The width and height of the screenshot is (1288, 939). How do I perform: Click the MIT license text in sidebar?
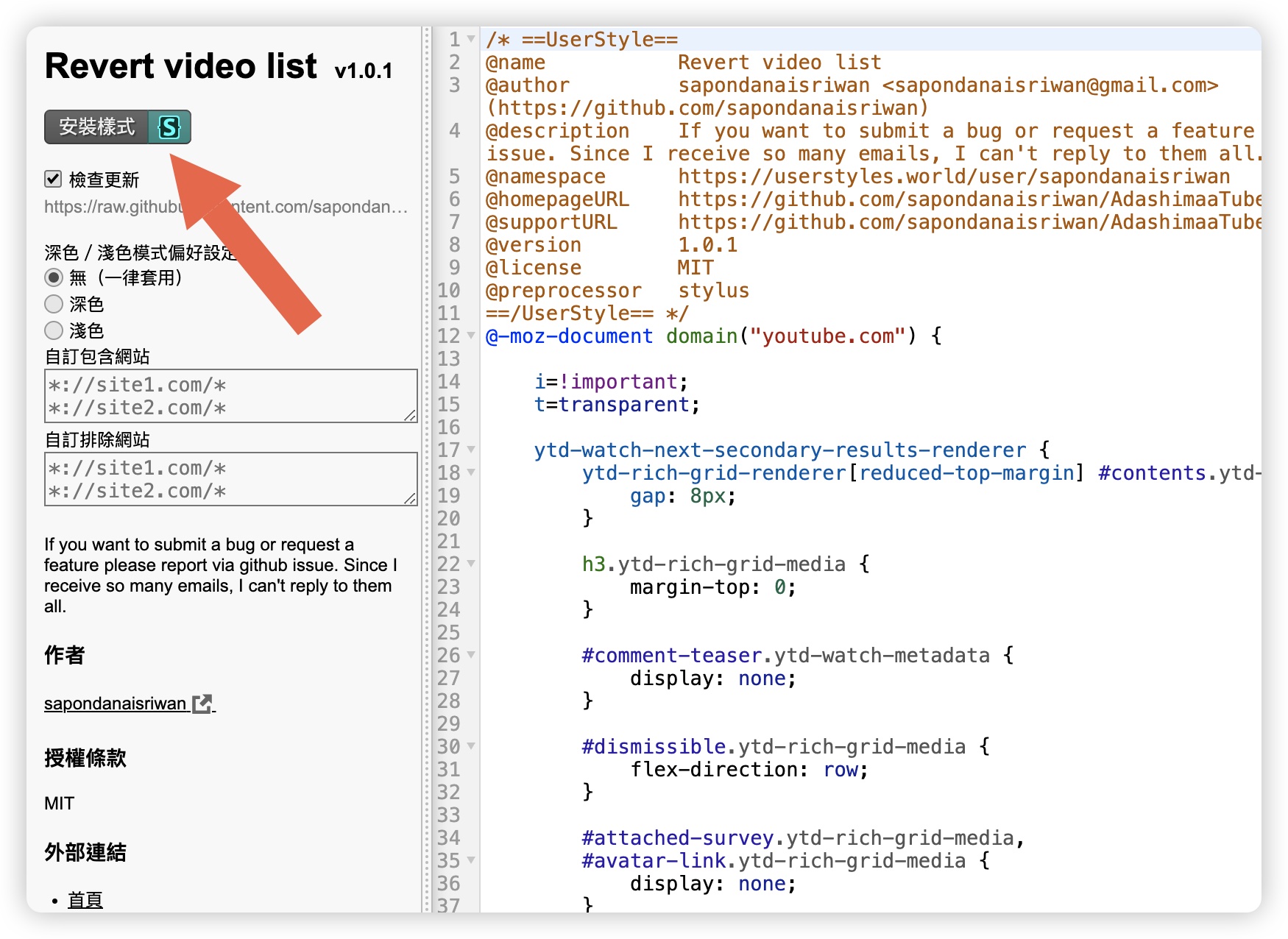(59, 803)
